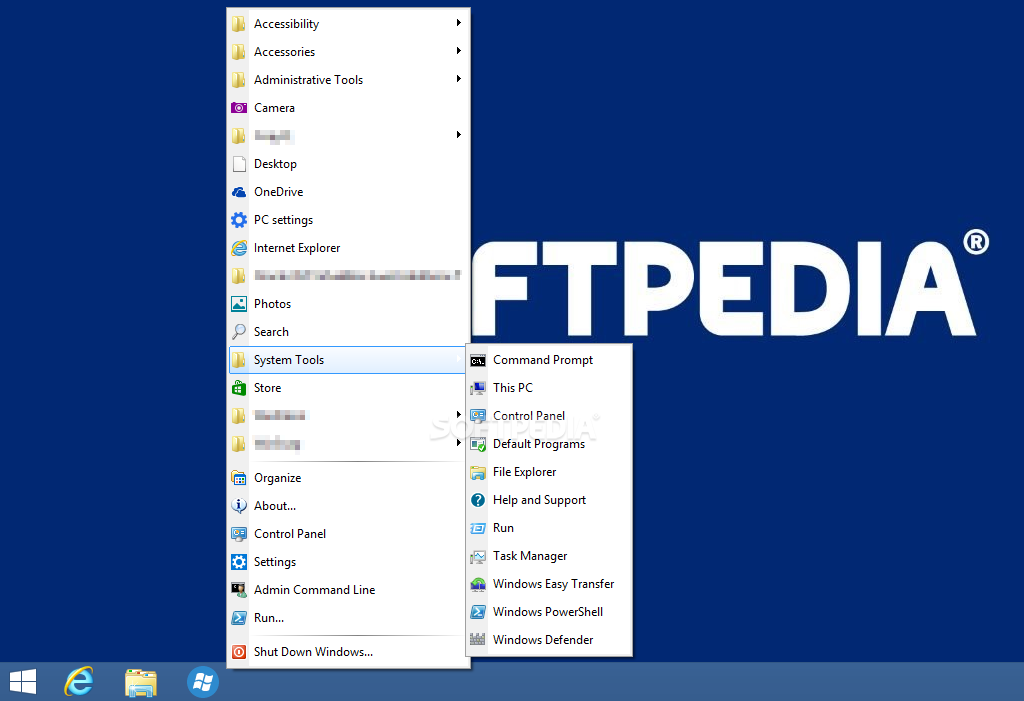Viewport: 1024px width, 701px height.
Task: Click the Windows Start button on taskbar
Action: pyautogui.click(x=23, y=681)
